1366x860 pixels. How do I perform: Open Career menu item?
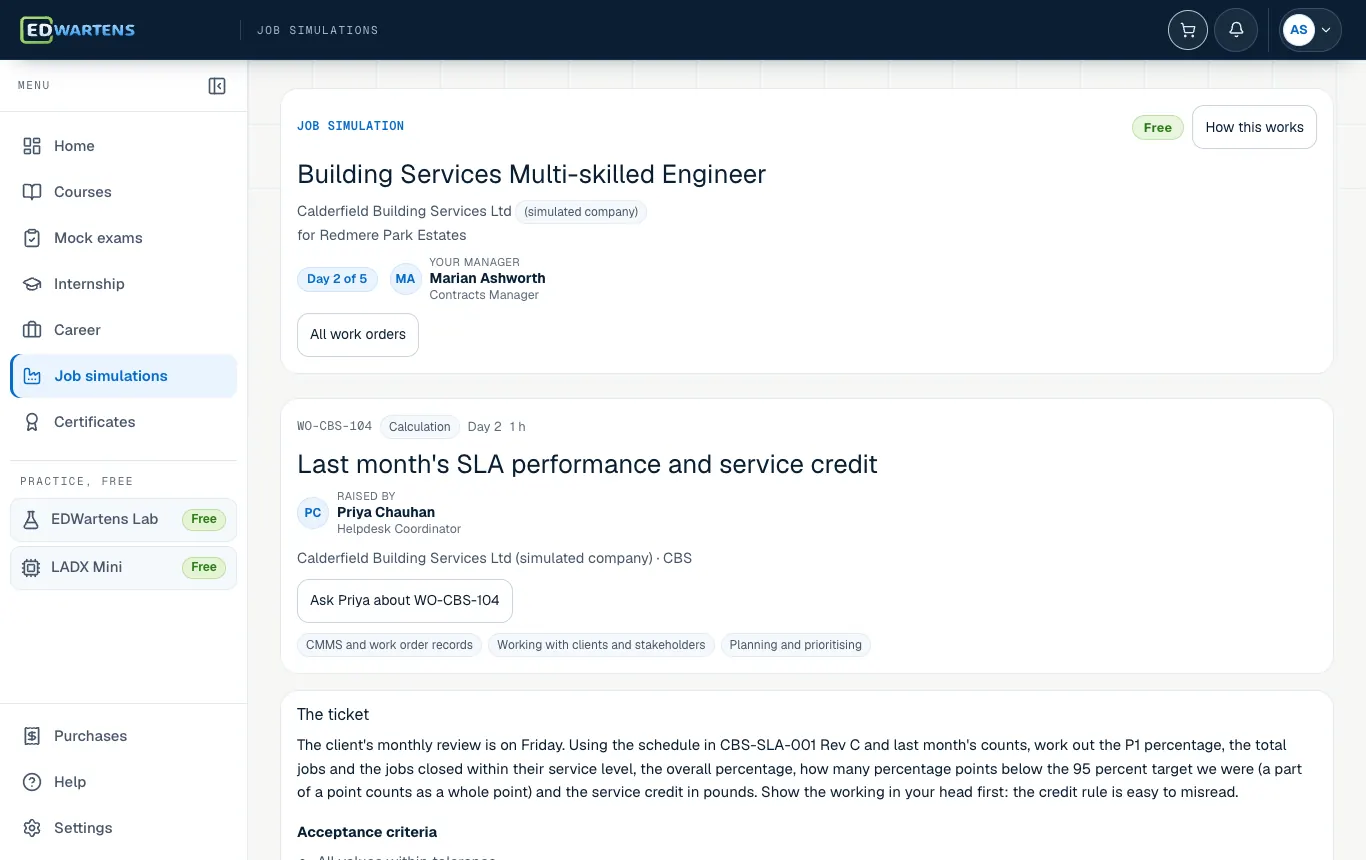pyautogui.click(x=123, y=330)
